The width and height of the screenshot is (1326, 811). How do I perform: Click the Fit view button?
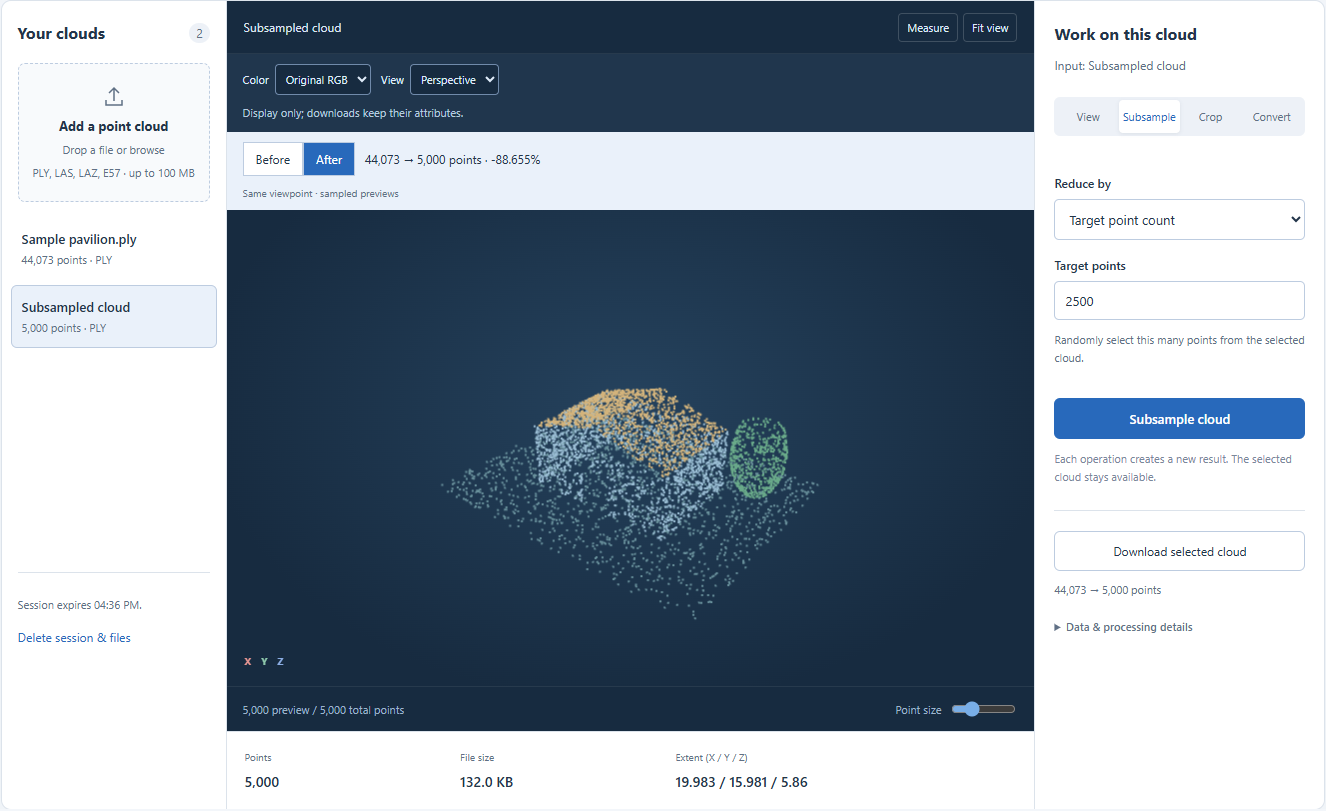click(990, 28)
